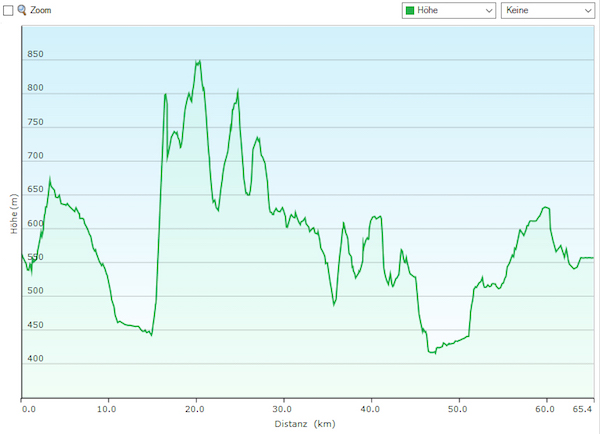Click the green Höhe color swatch
600x434 pixels.
[410, 10]
